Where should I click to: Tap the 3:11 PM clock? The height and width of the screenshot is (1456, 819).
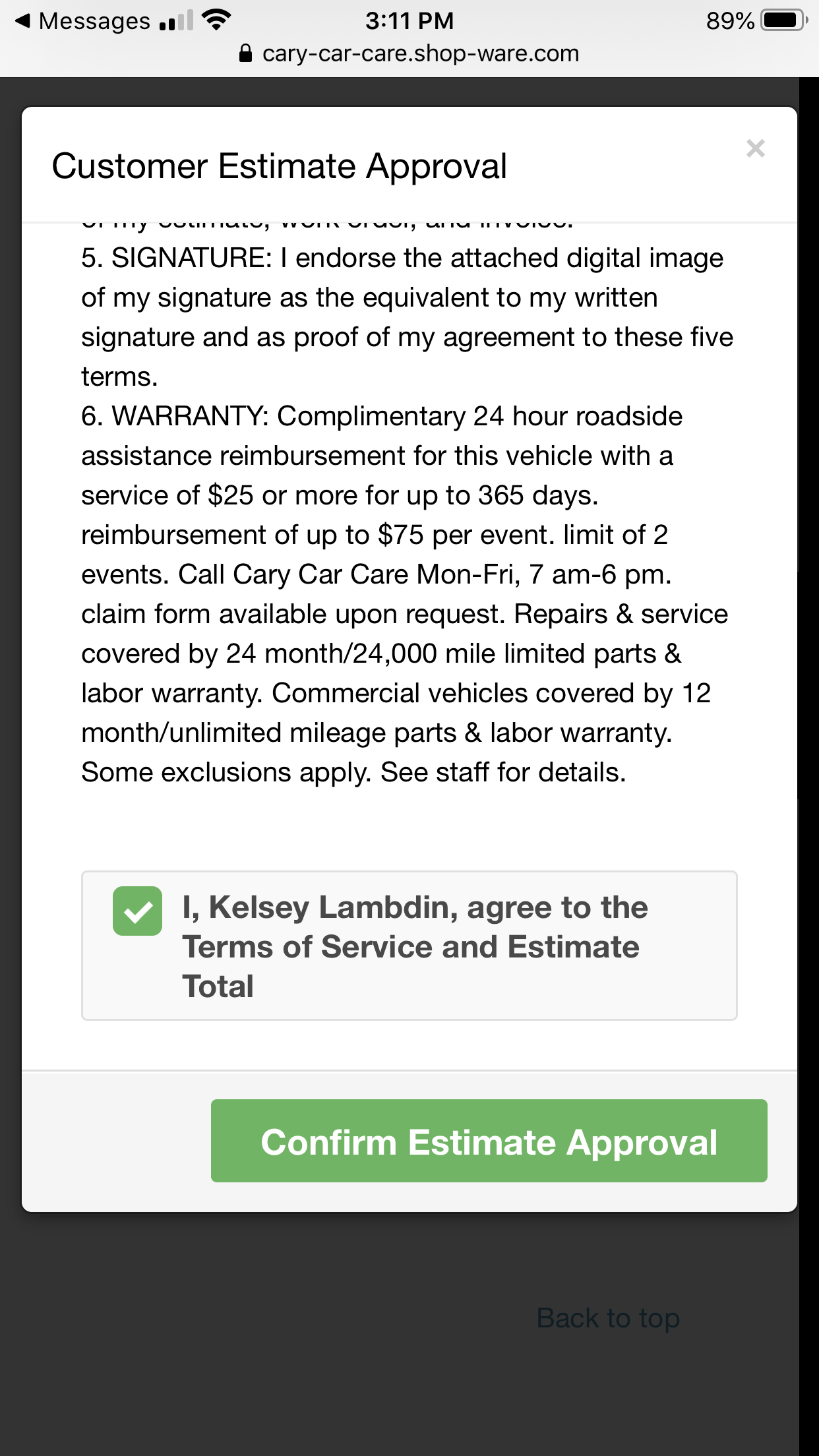(409, 20)
